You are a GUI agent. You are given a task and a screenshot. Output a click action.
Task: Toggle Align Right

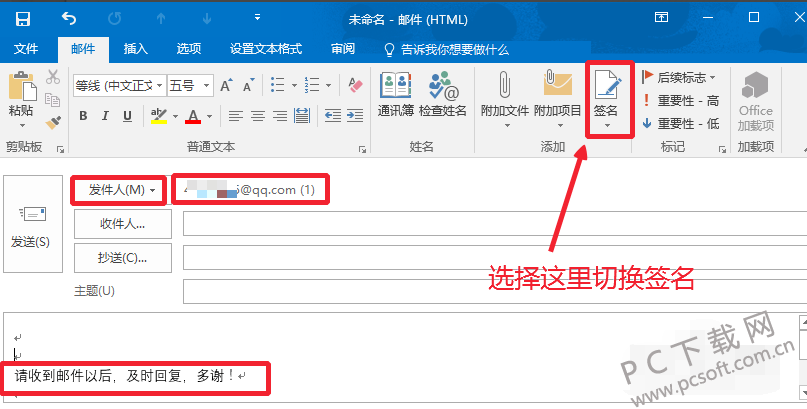coord(280,116)
